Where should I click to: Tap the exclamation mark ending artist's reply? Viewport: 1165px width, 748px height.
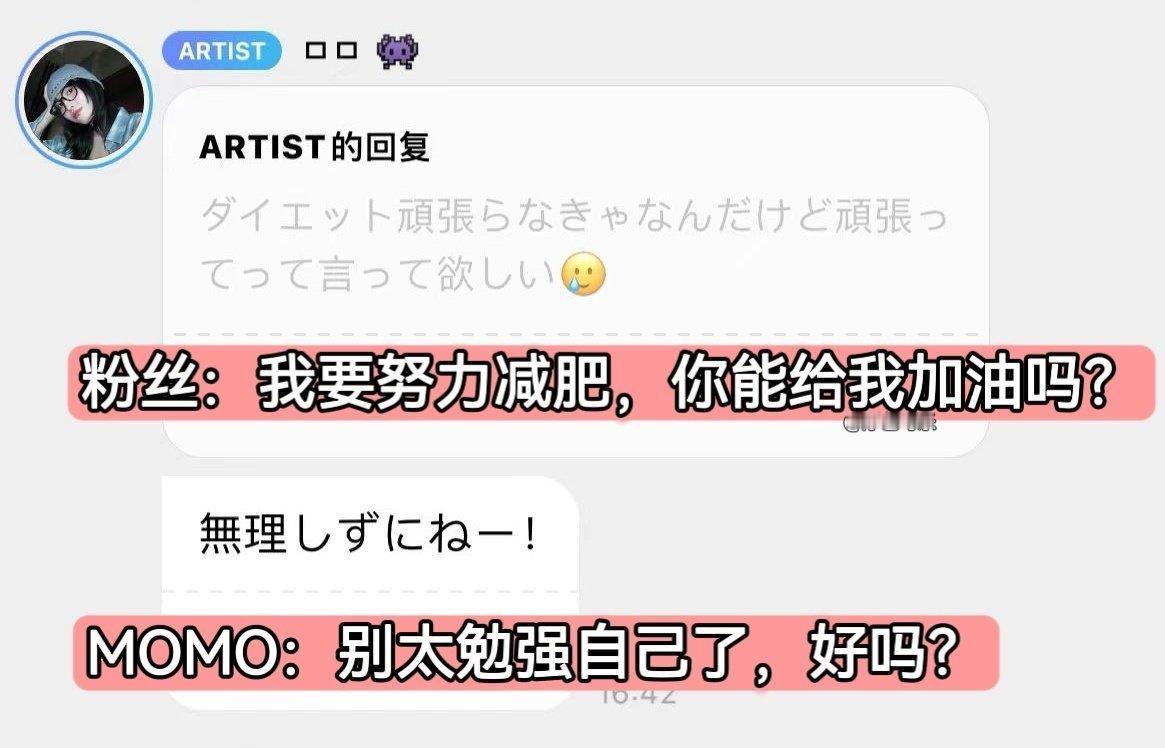530,534
